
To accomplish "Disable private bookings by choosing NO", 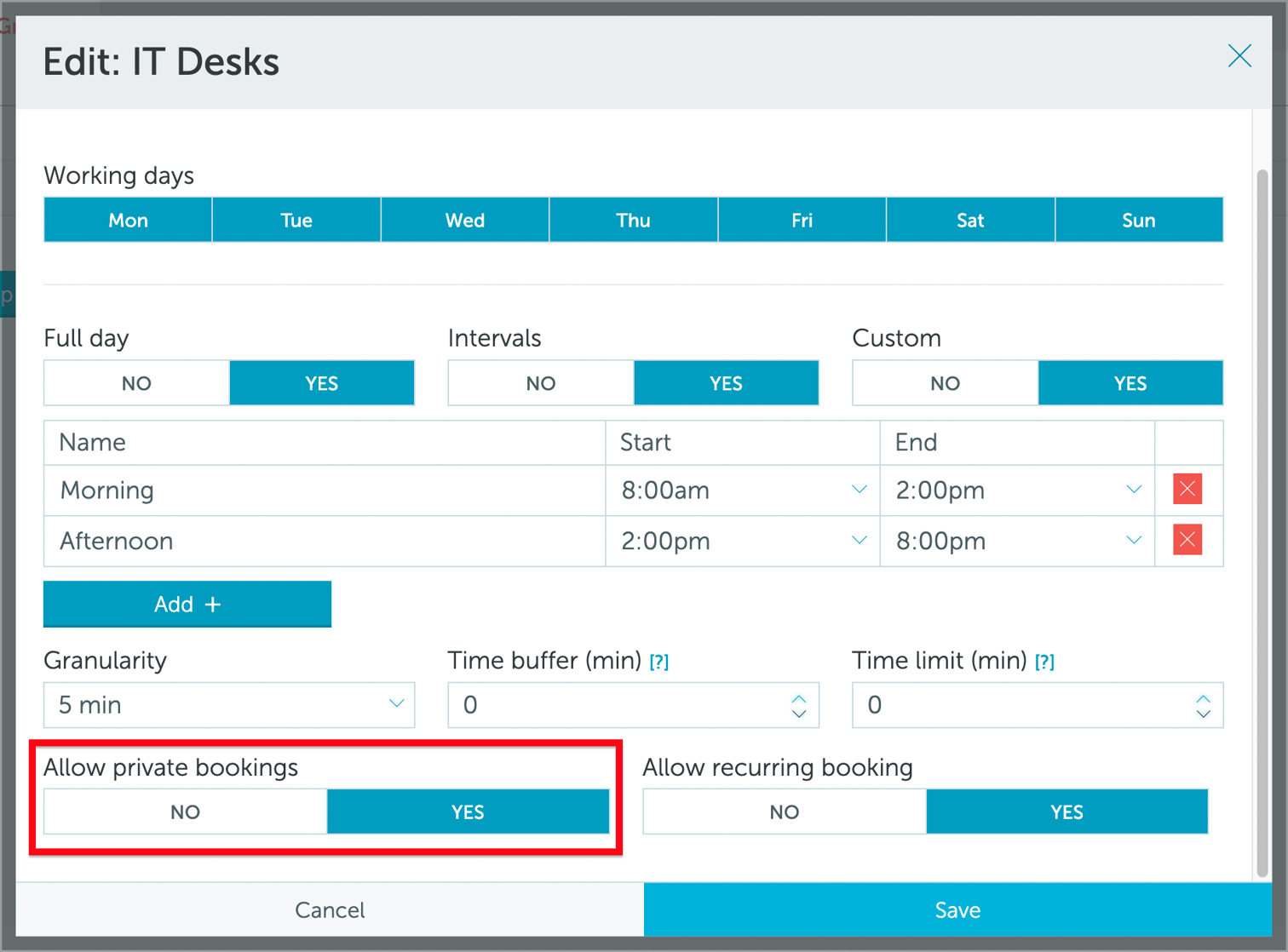I will click(x=185, y=811).
